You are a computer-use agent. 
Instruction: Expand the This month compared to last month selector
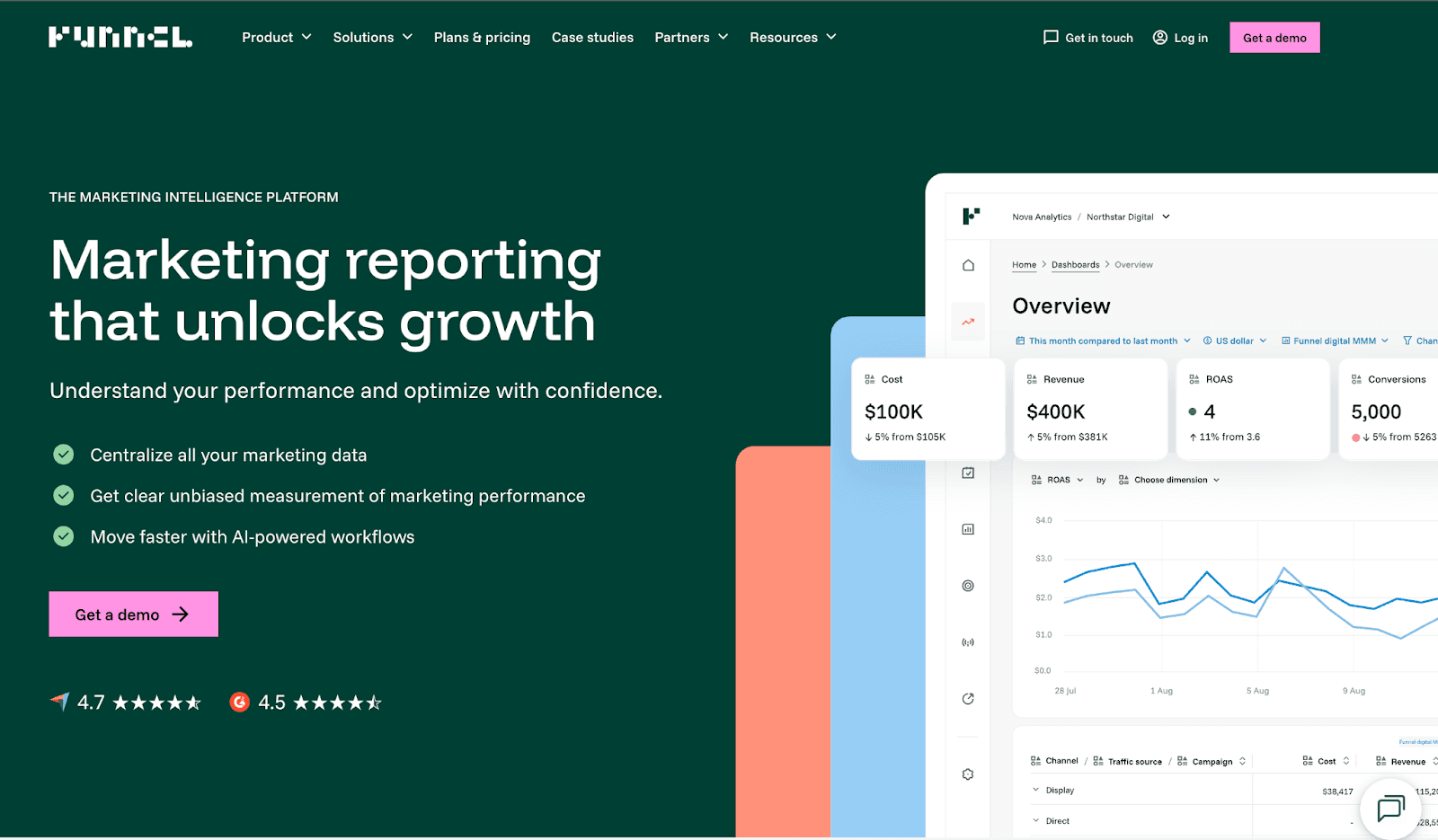pyautogui.click(x=1105, y=340)
